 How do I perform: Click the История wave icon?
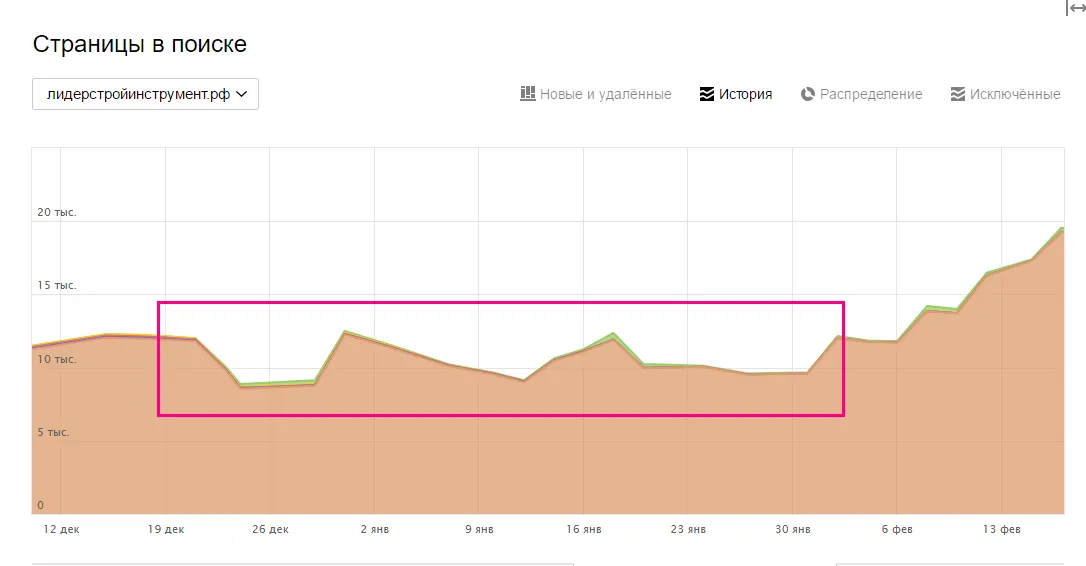pyautogui.click(x=706, y=94)
